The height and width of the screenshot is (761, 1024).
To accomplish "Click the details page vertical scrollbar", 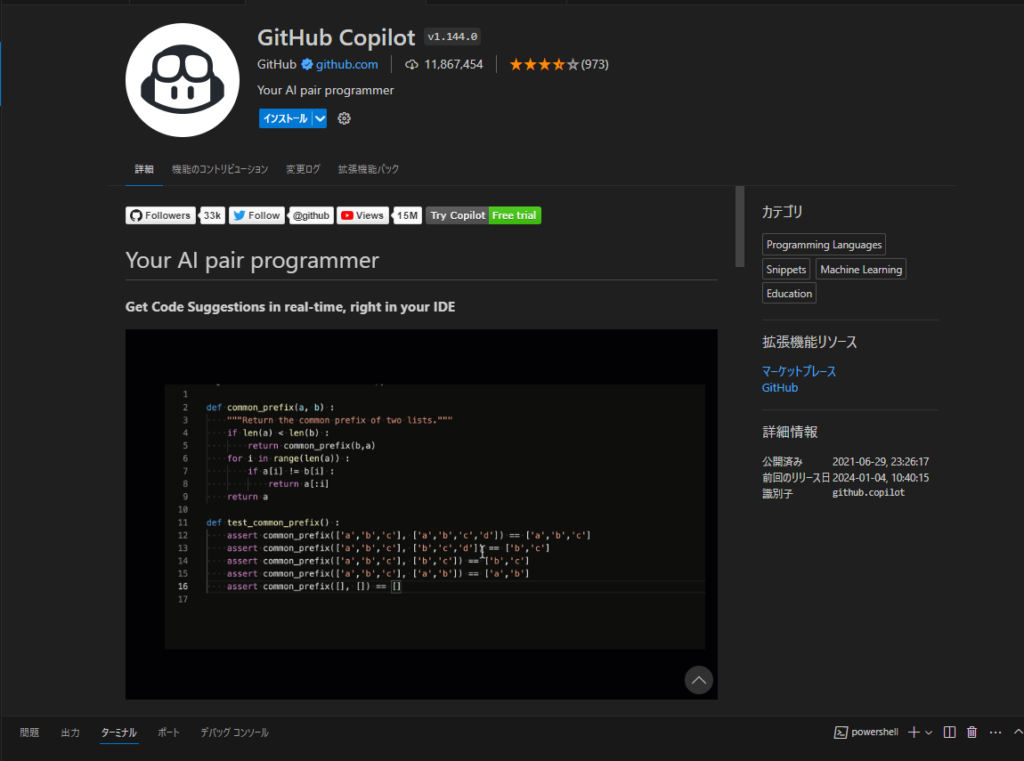I will coord(739,226).
